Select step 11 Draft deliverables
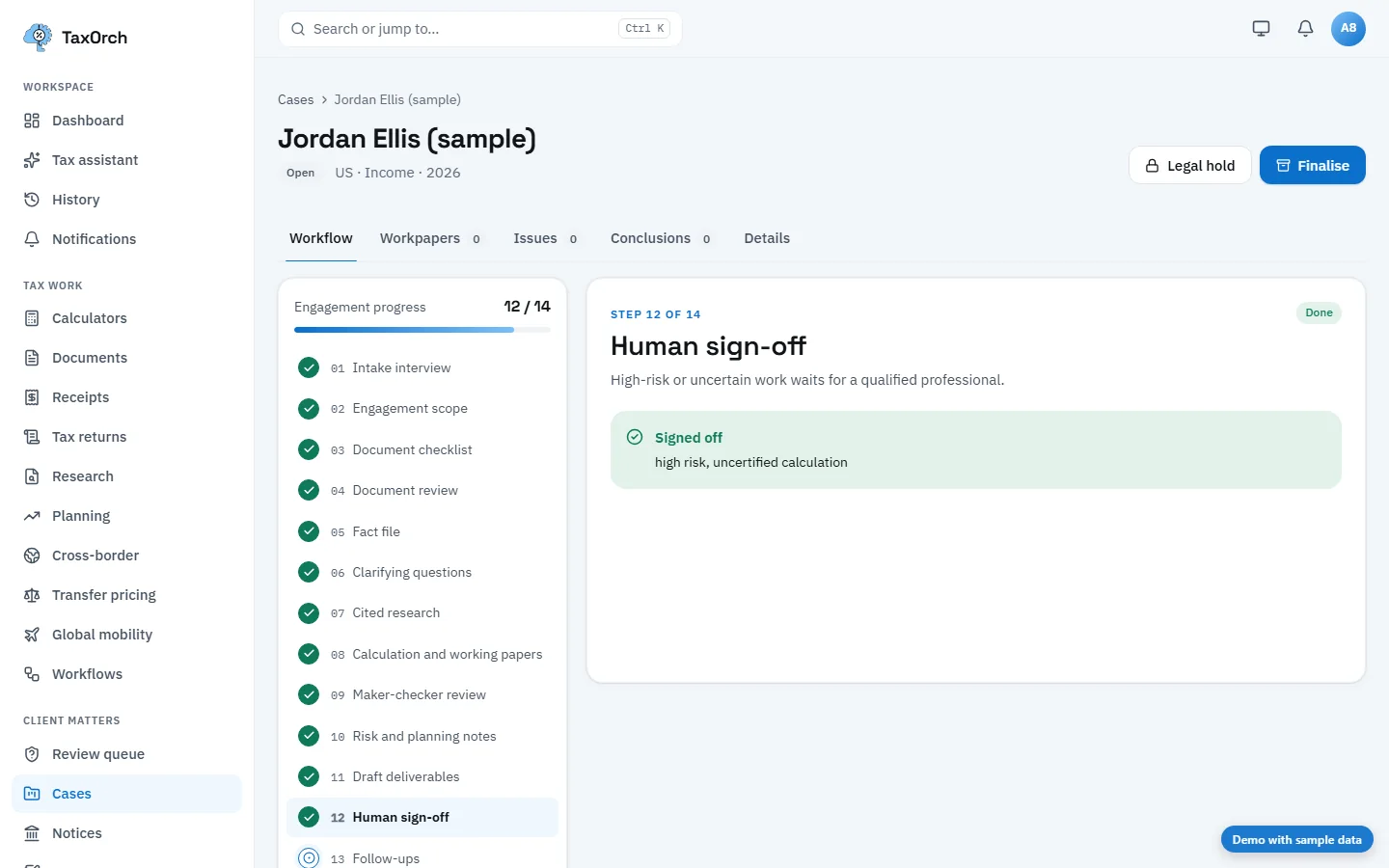Image resolution: width=1389 pixels, height=868 pixels. [x=422, y=776]
